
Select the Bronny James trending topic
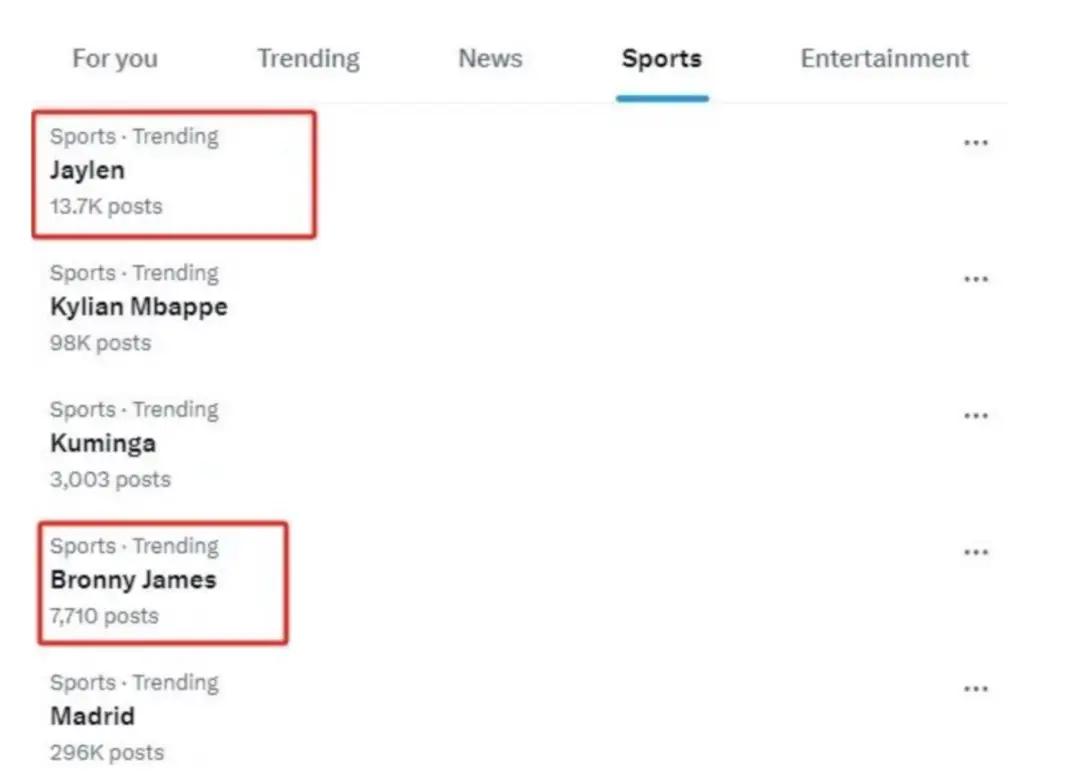(133, 580)
